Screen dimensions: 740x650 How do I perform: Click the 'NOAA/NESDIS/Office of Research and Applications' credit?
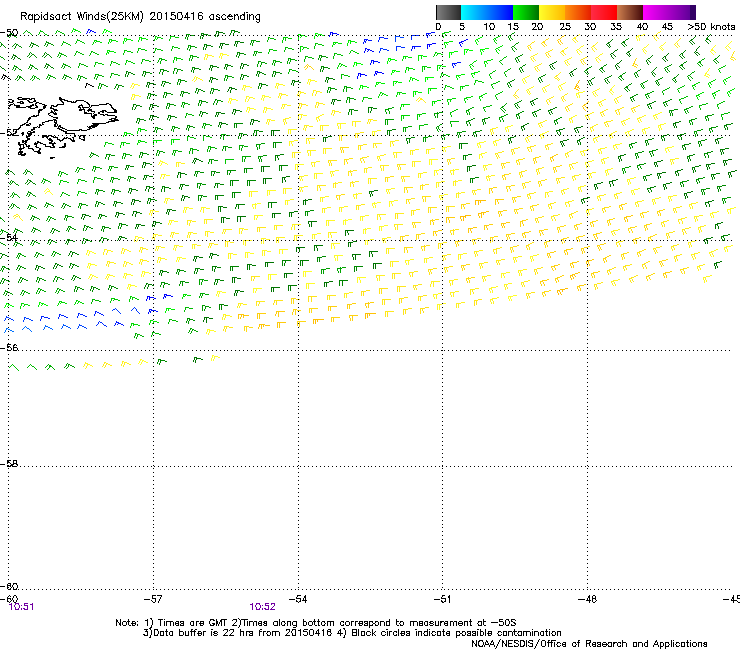pos(589,643)
